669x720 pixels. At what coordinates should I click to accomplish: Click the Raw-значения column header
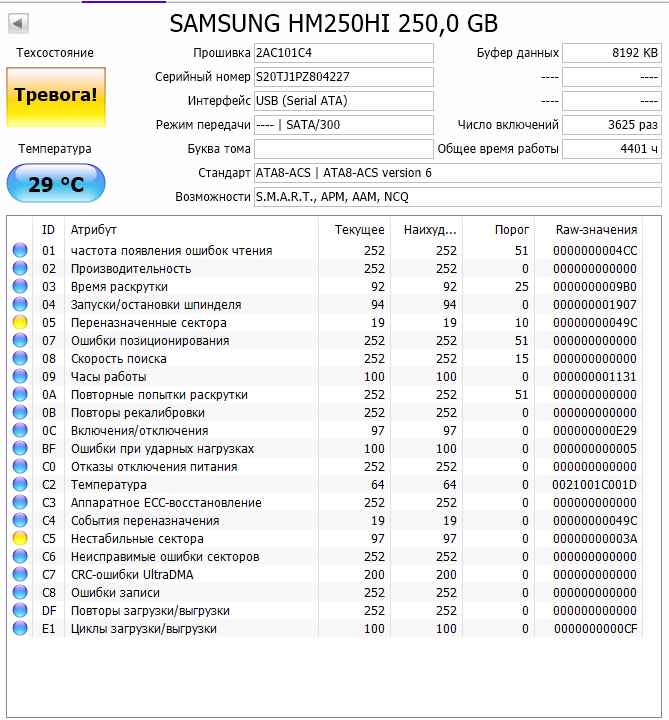(588, 229)
